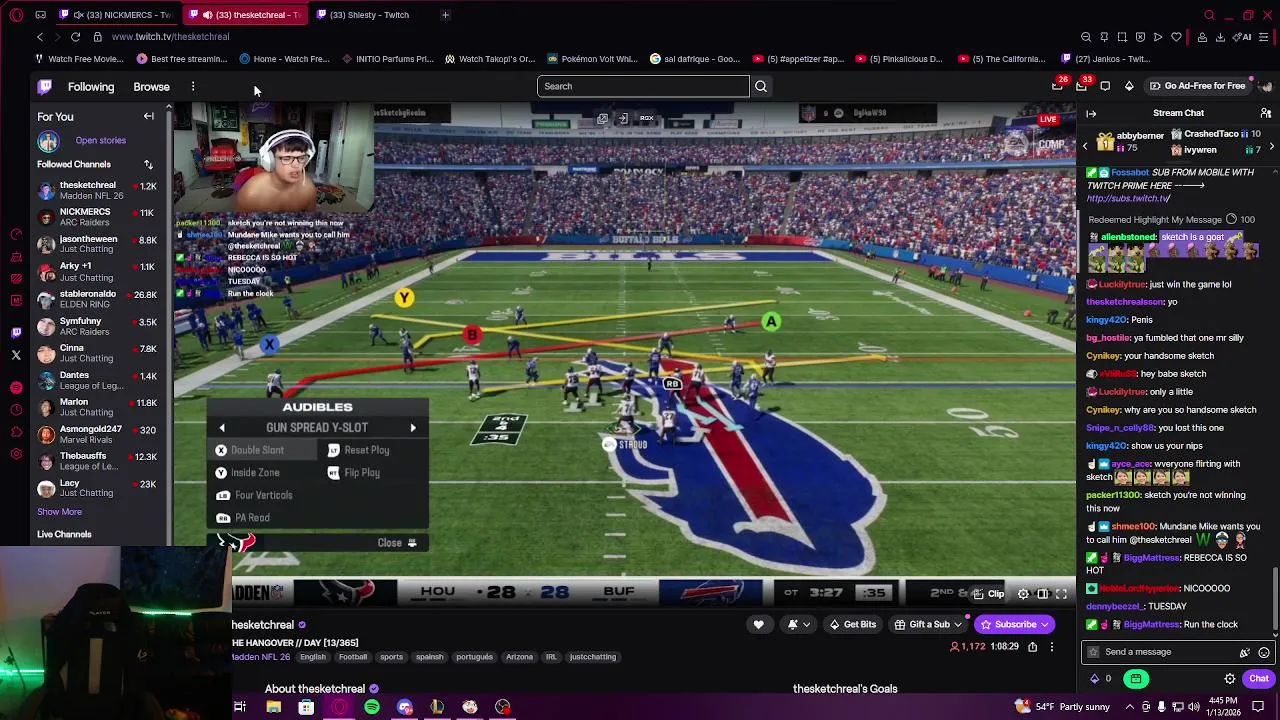Open Prime loot notifications badge 26
This screenshot has height=720, width=1280.
point(1058,86)
